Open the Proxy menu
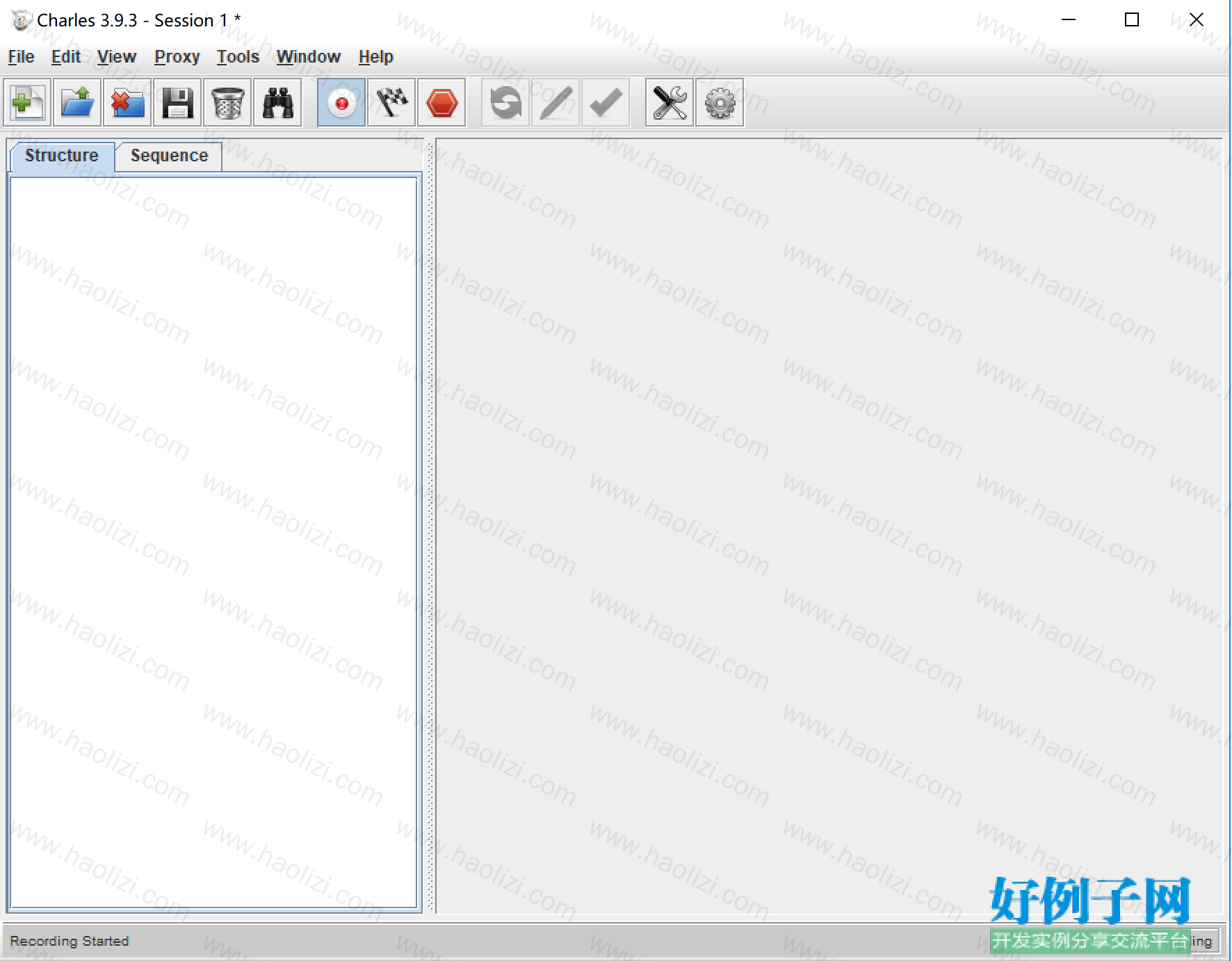1232x961 pixels. [x=177, y=56]
